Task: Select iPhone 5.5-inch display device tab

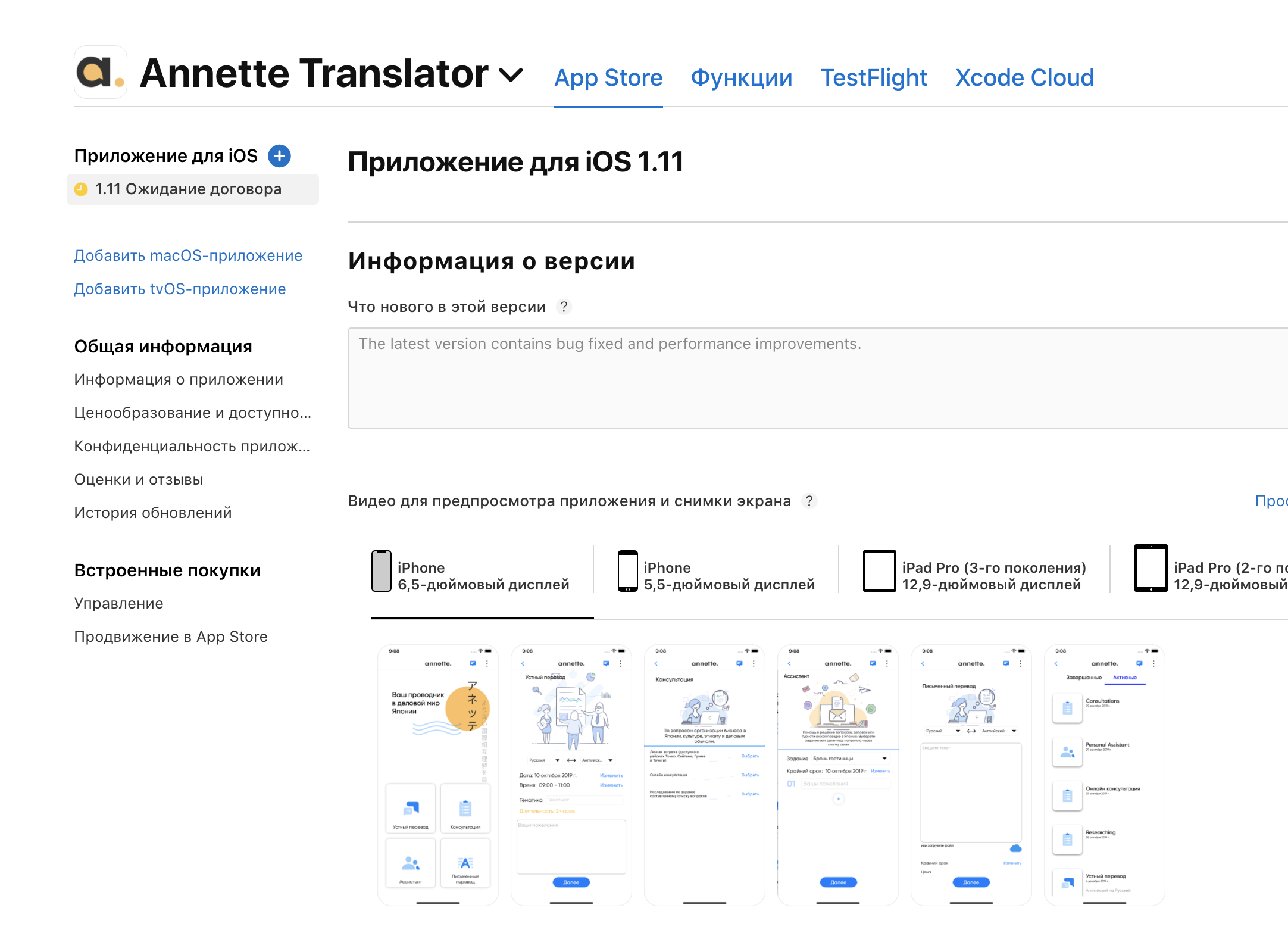Action: click(x=717, y=576)
